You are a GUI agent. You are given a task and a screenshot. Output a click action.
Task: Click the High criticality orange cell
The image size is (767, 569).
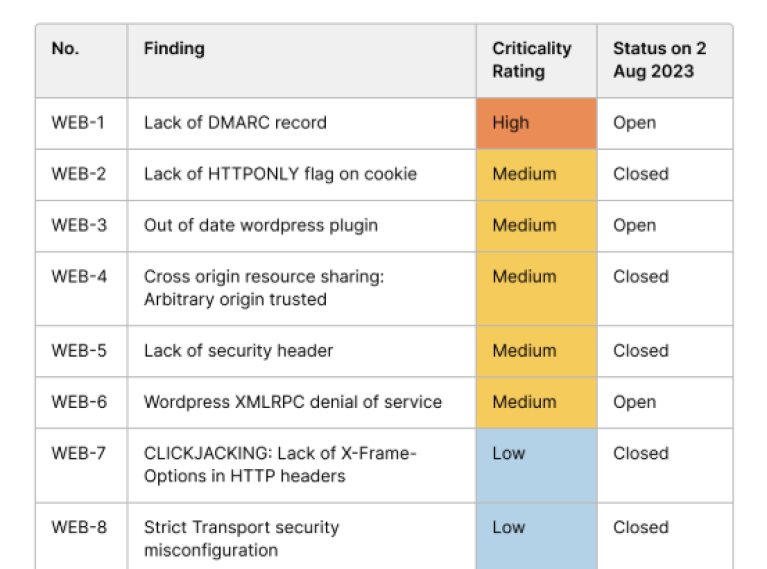click(x=536, y=123)
